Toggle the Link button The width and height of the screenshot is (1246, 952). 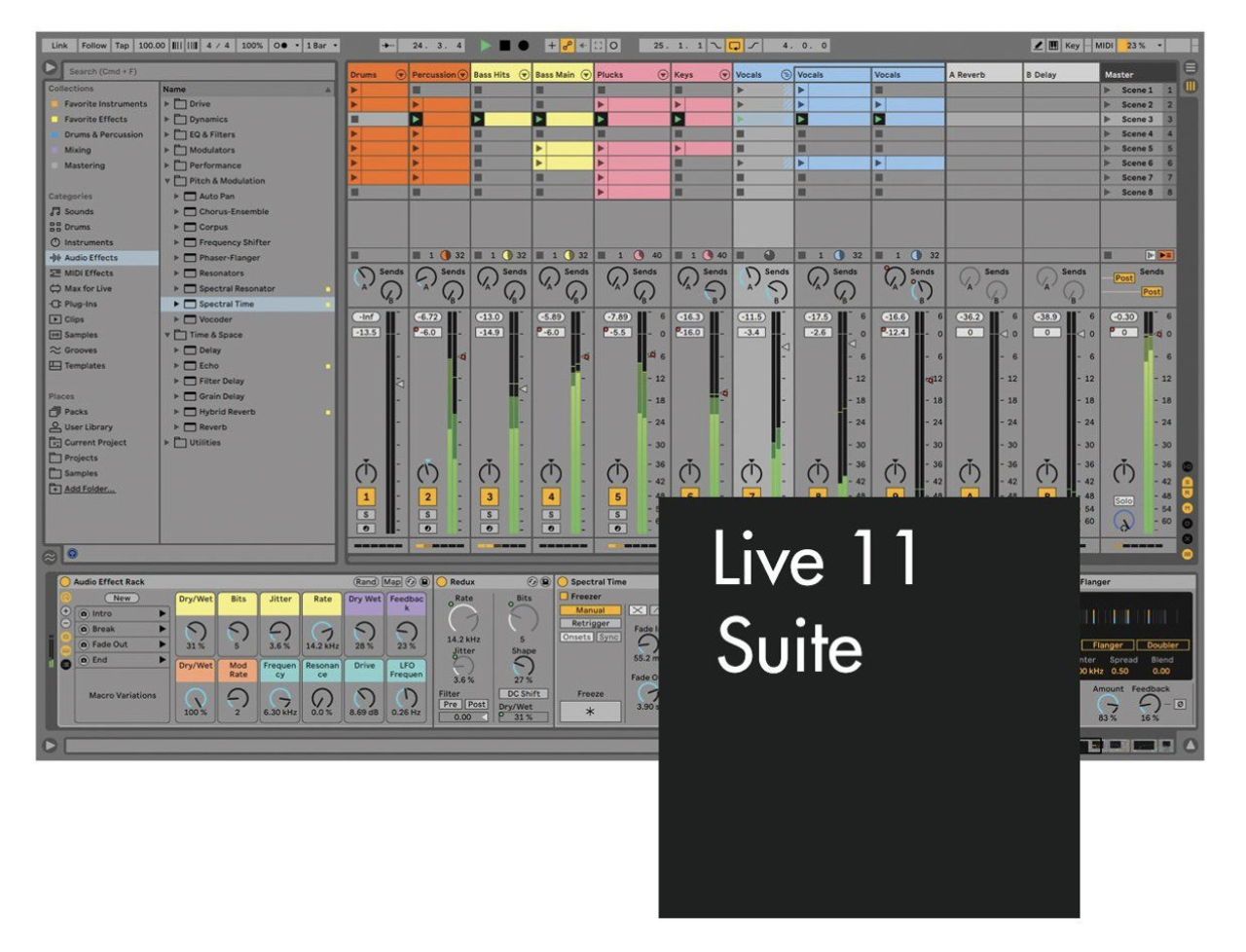pyautogui.click(x=59, y=45)
